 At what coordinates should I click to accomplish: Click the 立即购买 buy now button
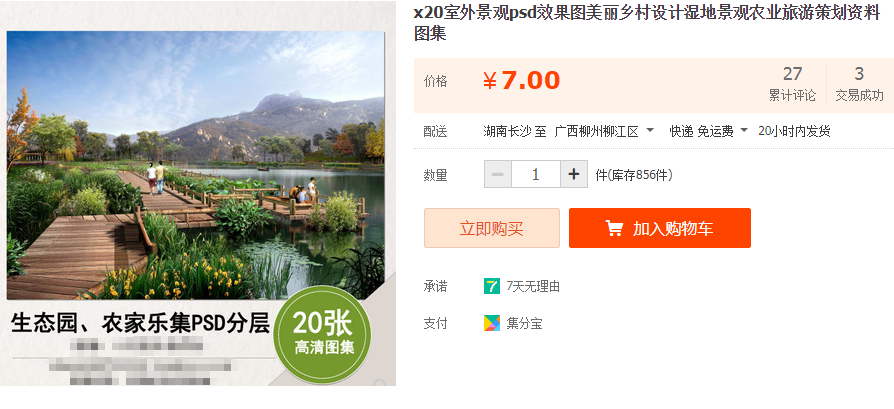click(x=491, y=228)
